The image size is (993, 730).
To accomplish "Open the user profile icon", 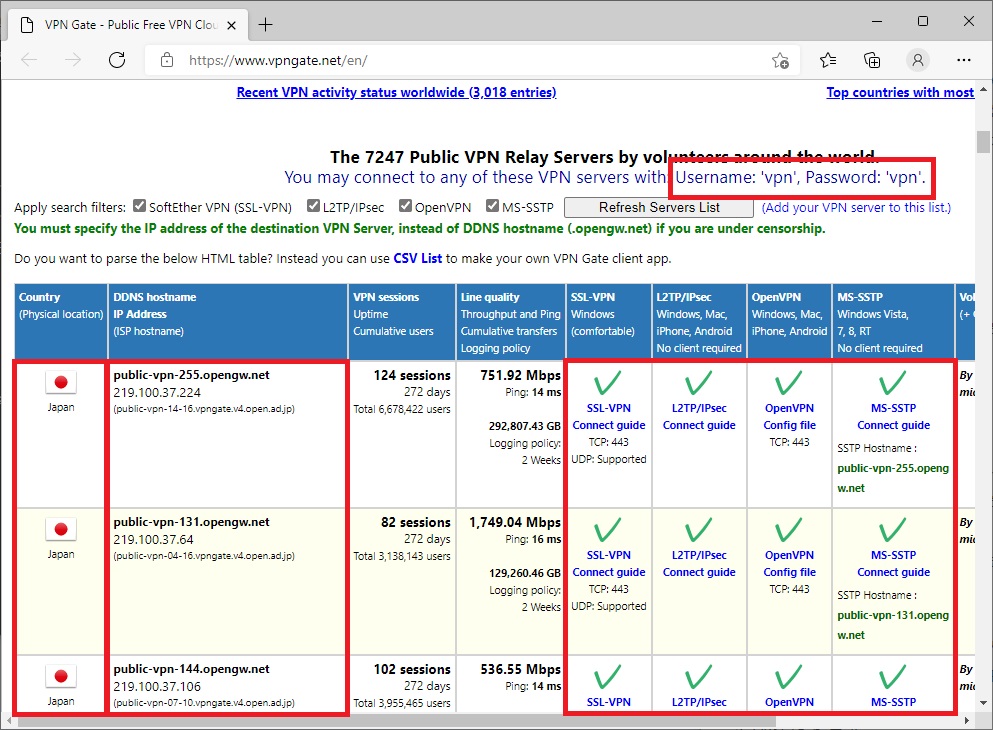I will (918, 60).
